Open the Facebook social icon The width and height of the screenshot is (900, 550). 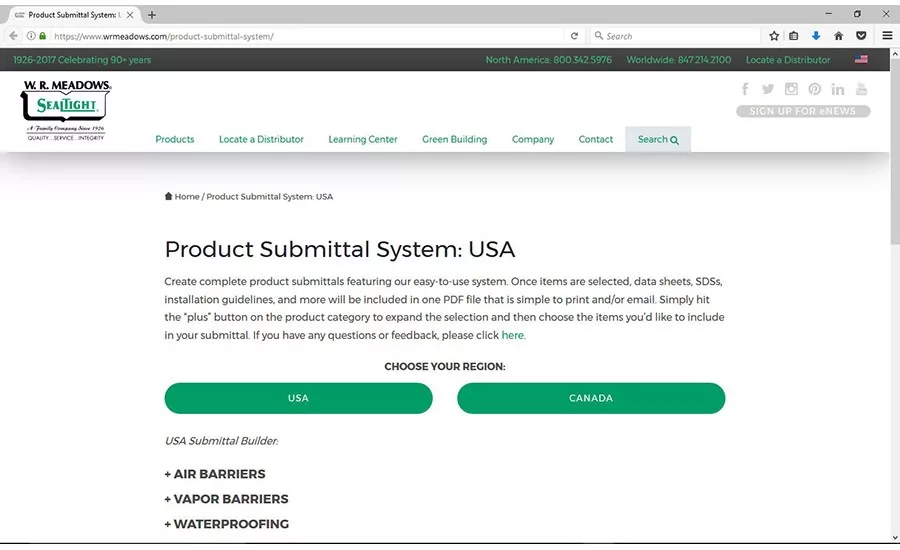pos(744,89)
